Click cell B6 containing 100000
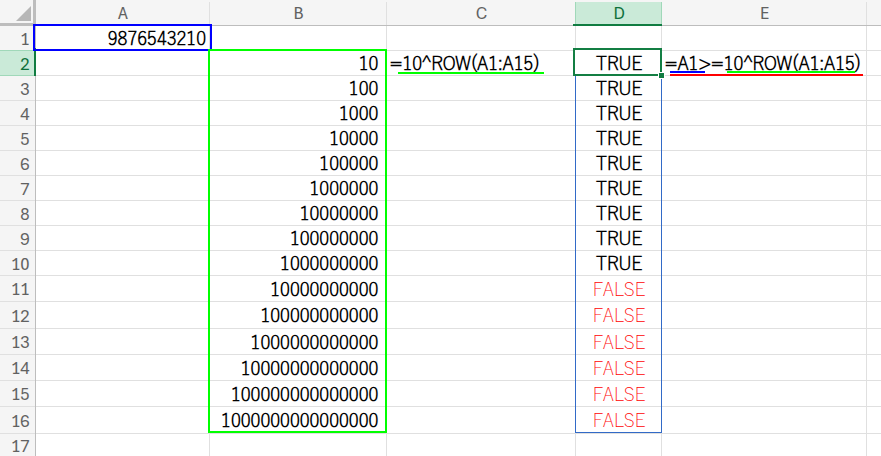 pos(298,163)
